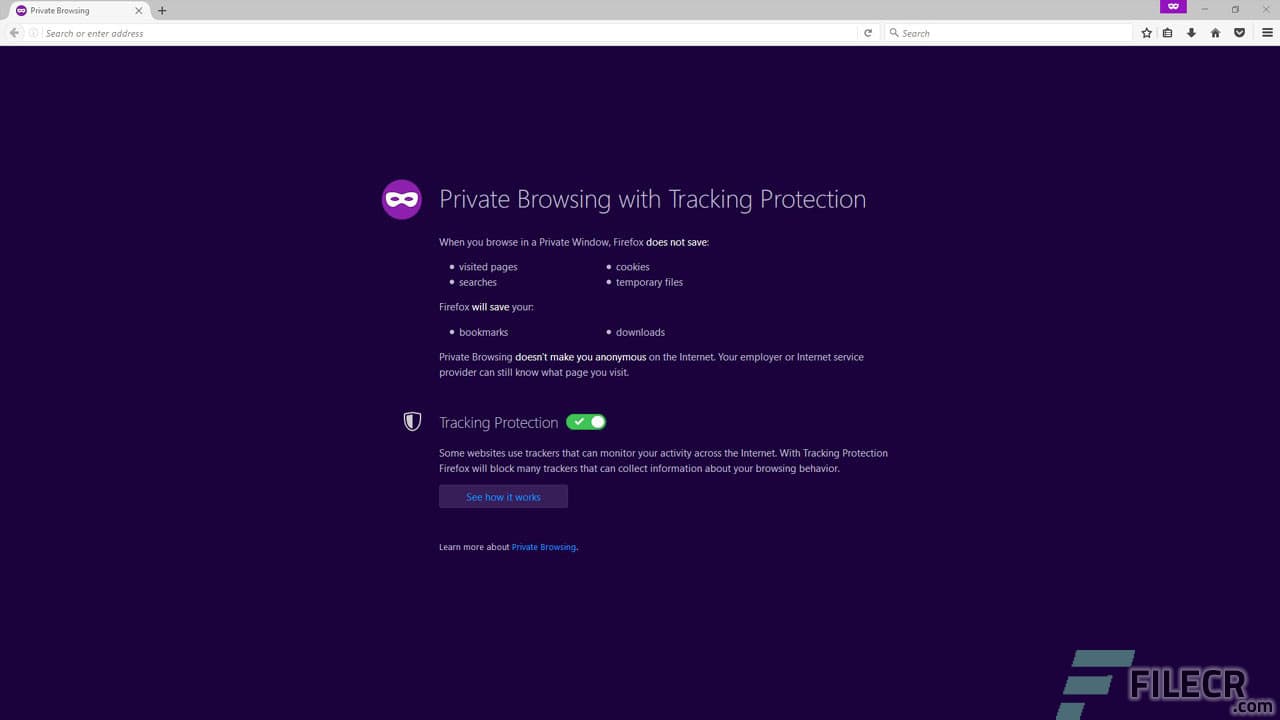The image size is (1280, 720).
Task: Go to the Home page
Action: 1214,32
